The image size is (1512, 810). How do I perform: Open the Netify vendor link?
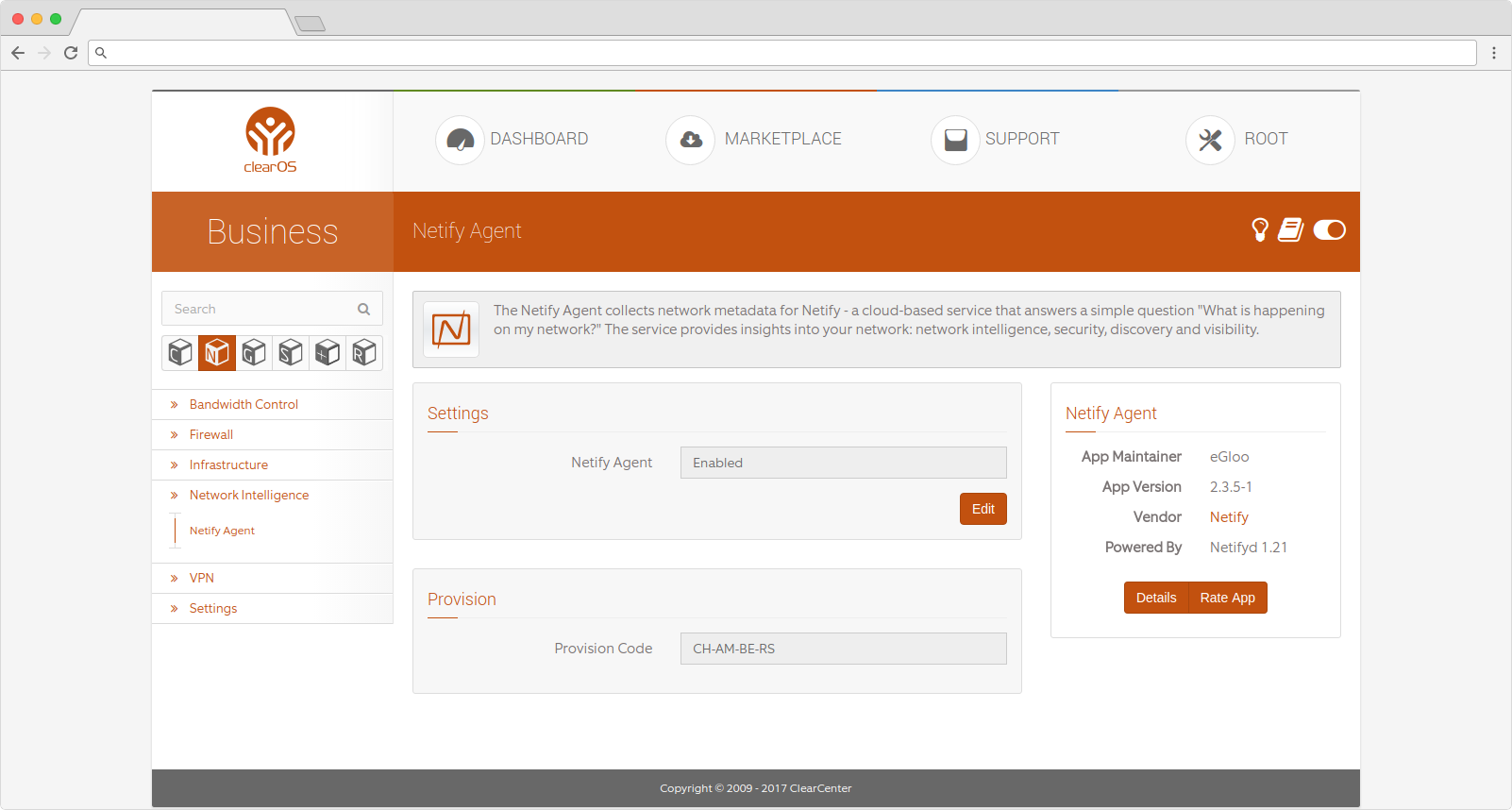tap(1229, 517)
